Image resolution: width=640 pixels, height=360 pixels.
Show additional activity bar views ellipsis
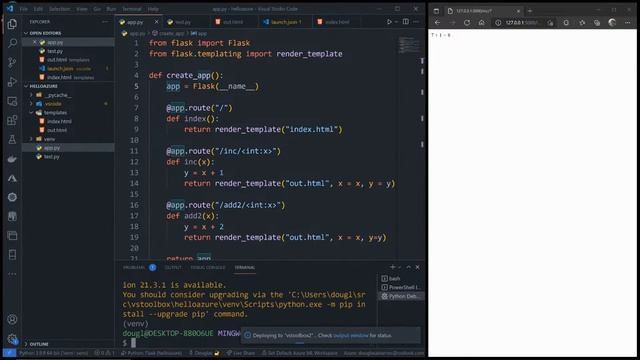[12, 274]
